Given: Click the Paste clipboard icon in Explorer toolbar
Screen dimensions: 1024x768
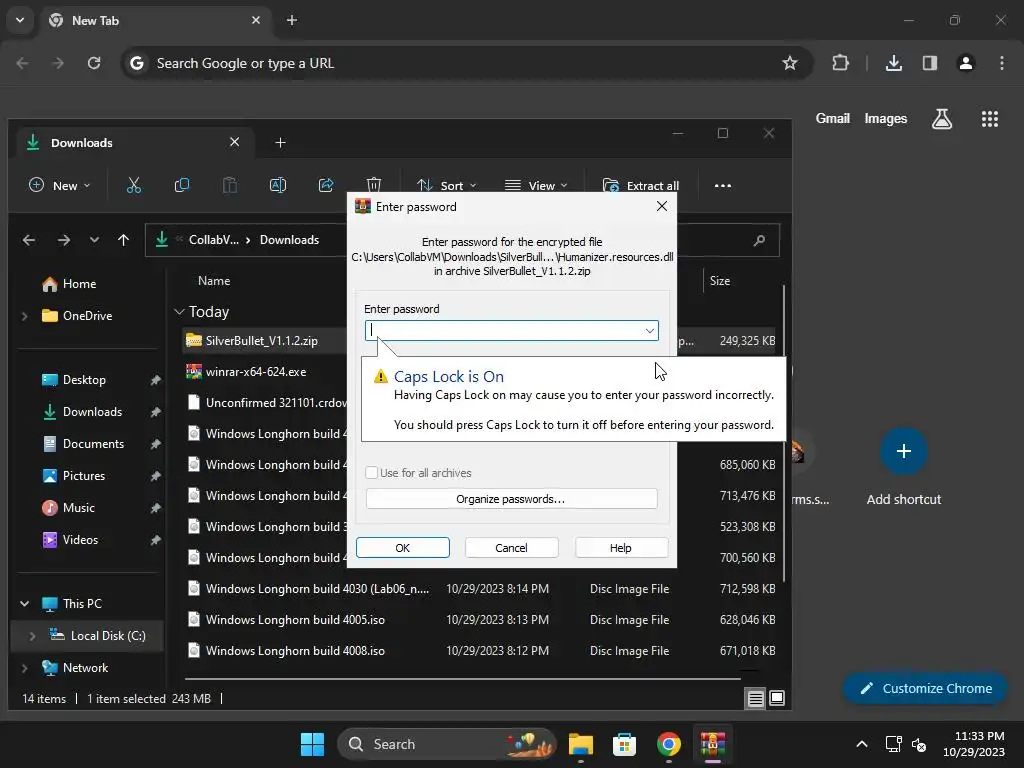Looking at the screenshot, I should [230, 185].
